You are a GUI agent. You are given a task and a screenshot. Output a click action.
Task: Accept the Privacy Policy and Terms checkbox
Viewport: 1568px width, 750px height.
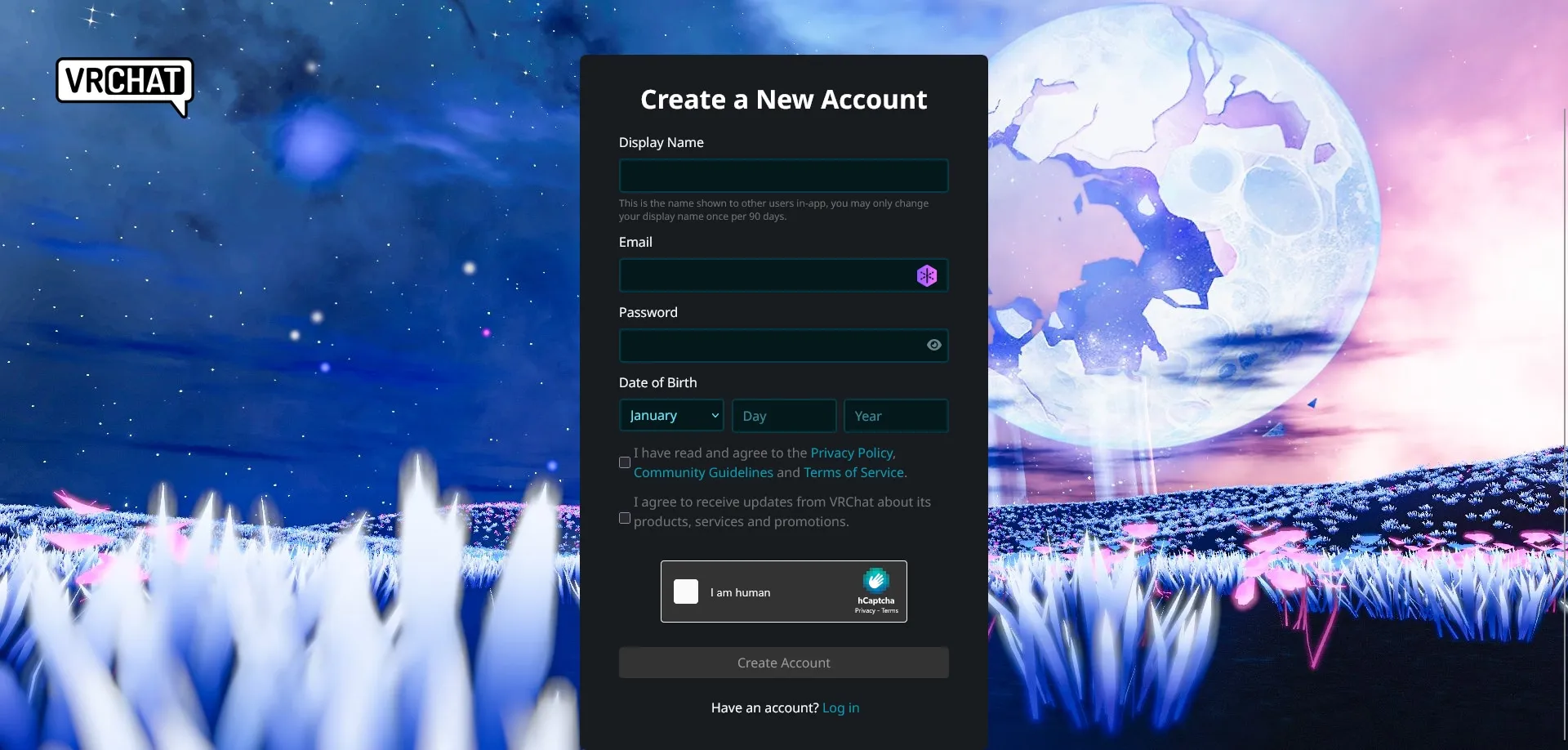625,462
